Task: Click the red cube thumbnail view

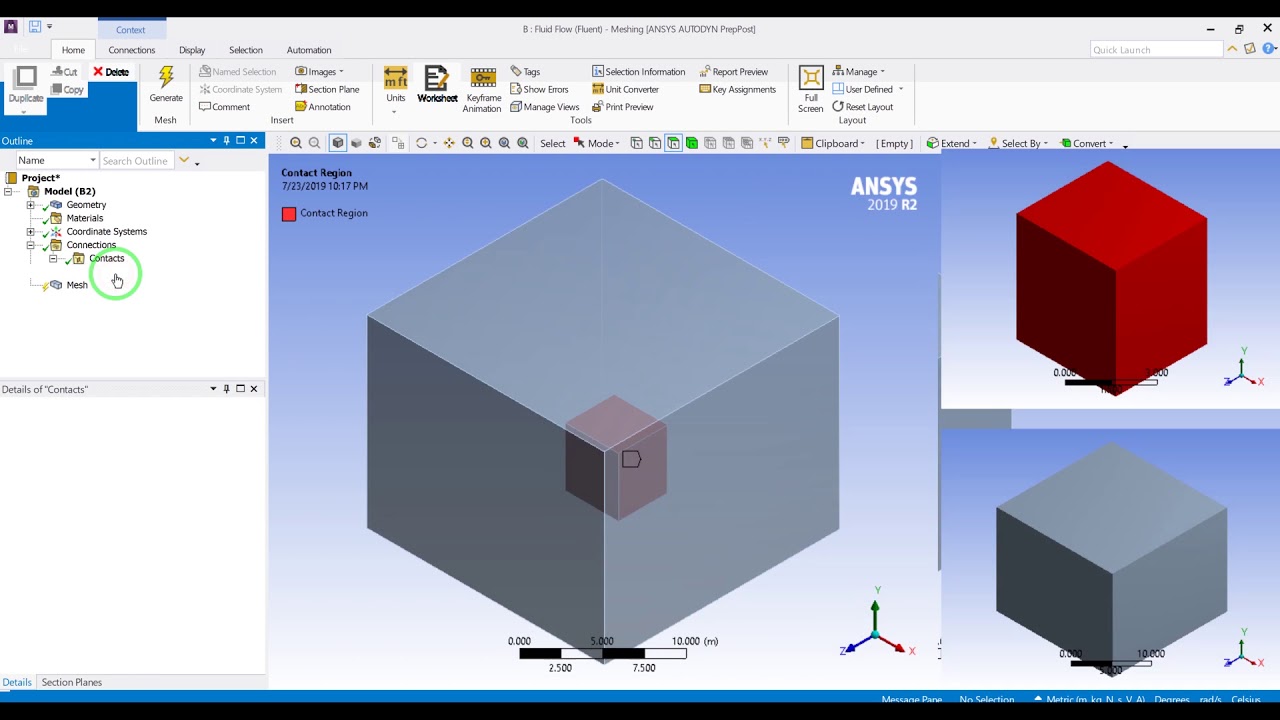Action: click(1110, 278)
